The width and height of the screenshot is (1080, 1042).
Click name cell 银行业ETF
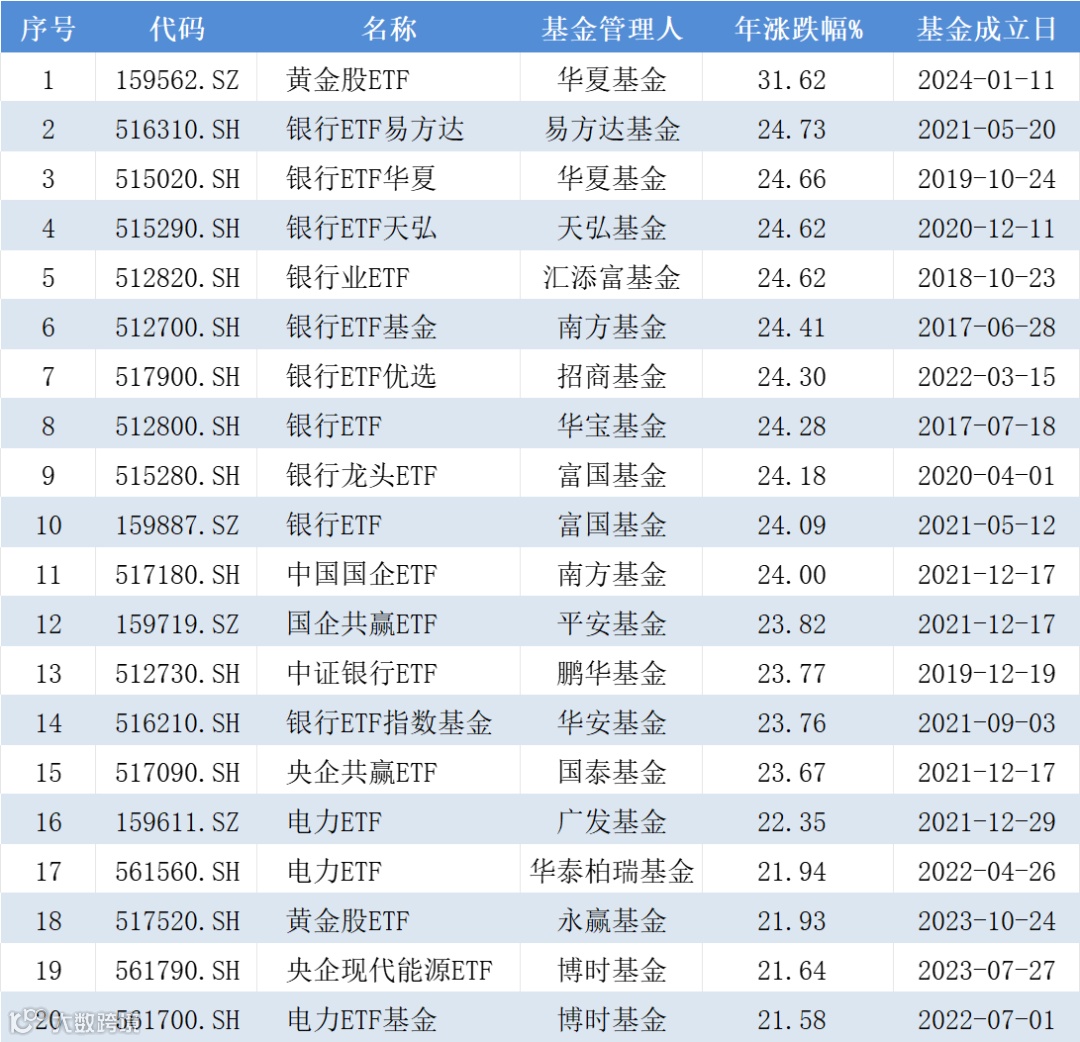(x=348, y=278)
